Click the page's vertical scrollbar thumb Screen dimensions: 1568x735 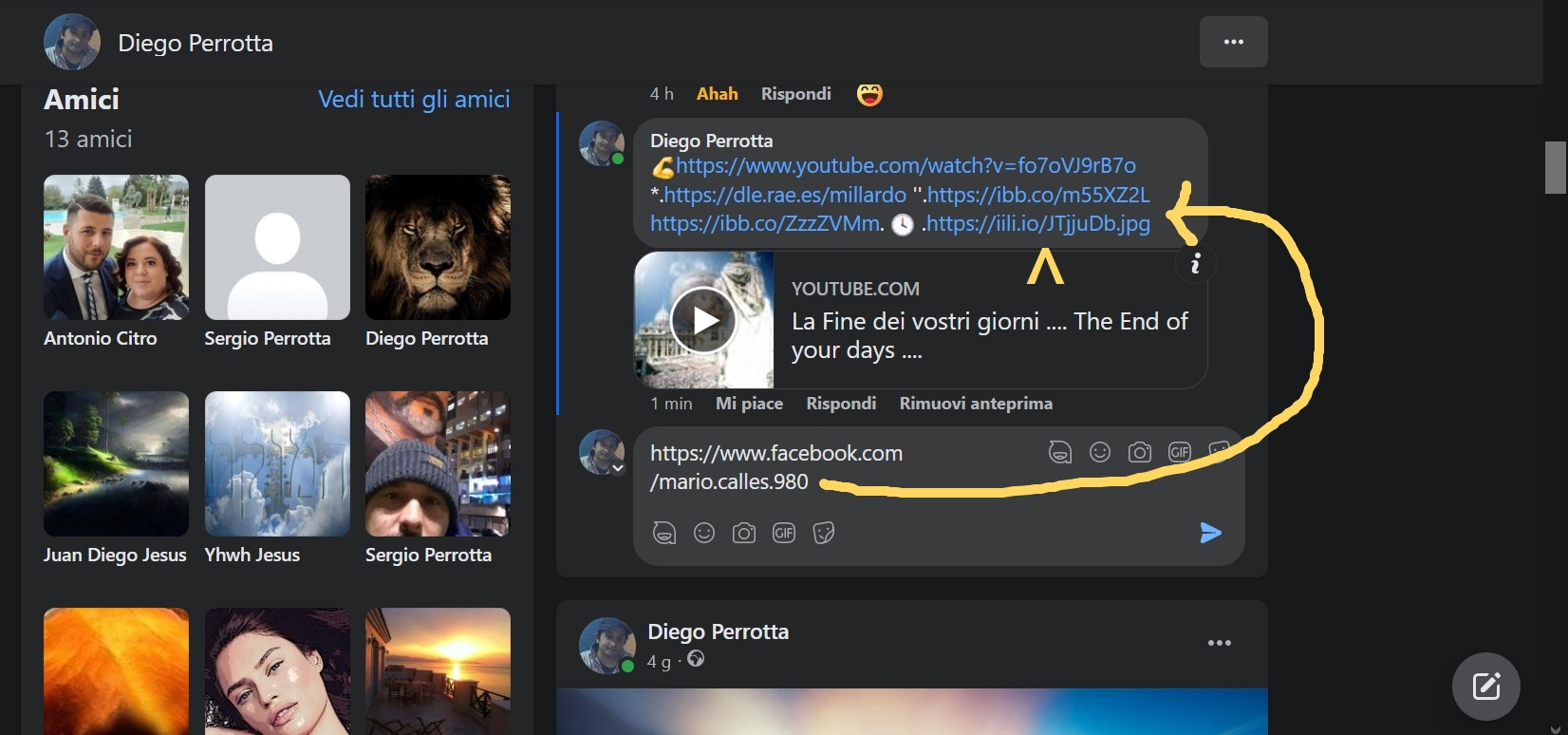(x=1556, y=167)
